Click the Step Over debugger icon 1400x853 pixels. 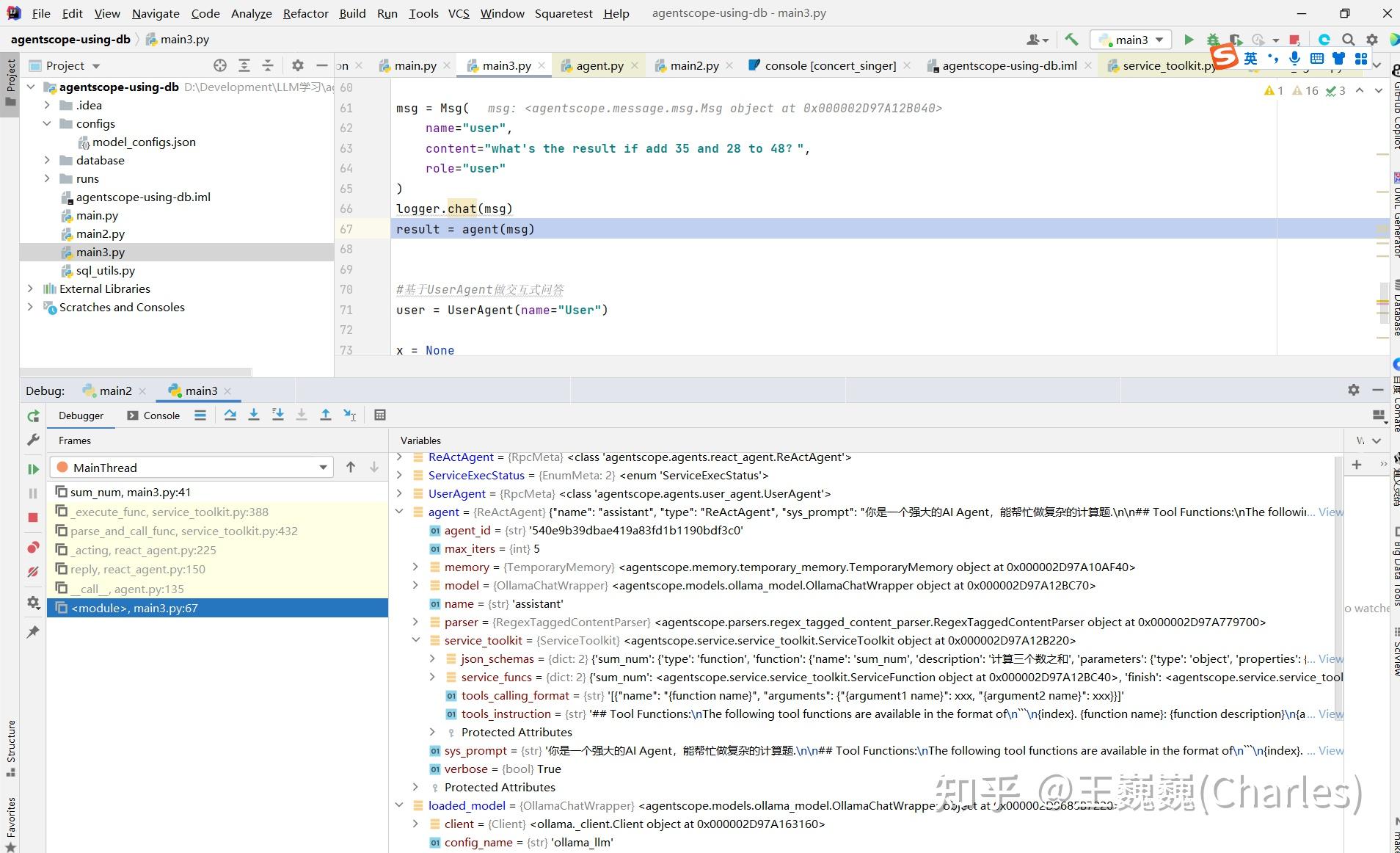pos(230,415)
